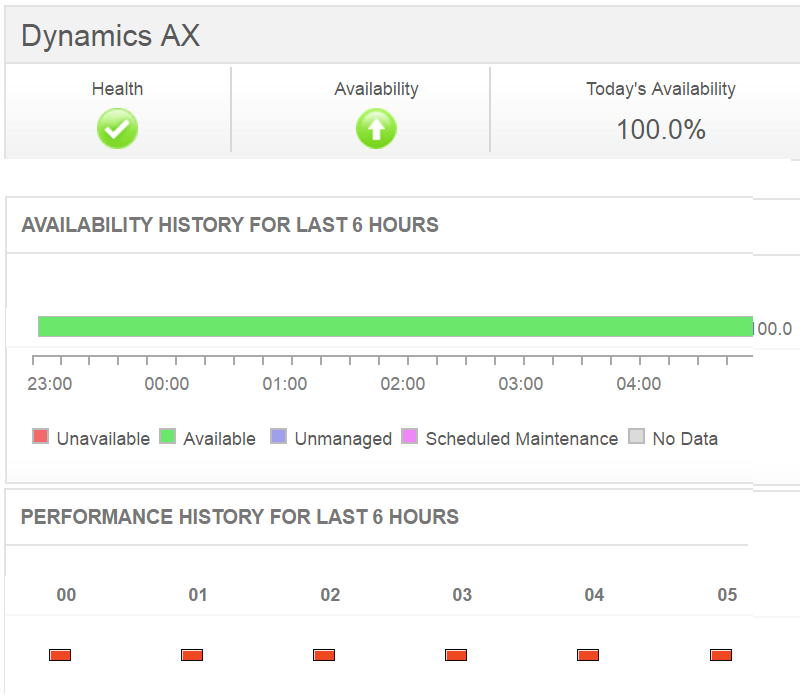
Task: Click the green availability history bar
Action: [395, 327]
